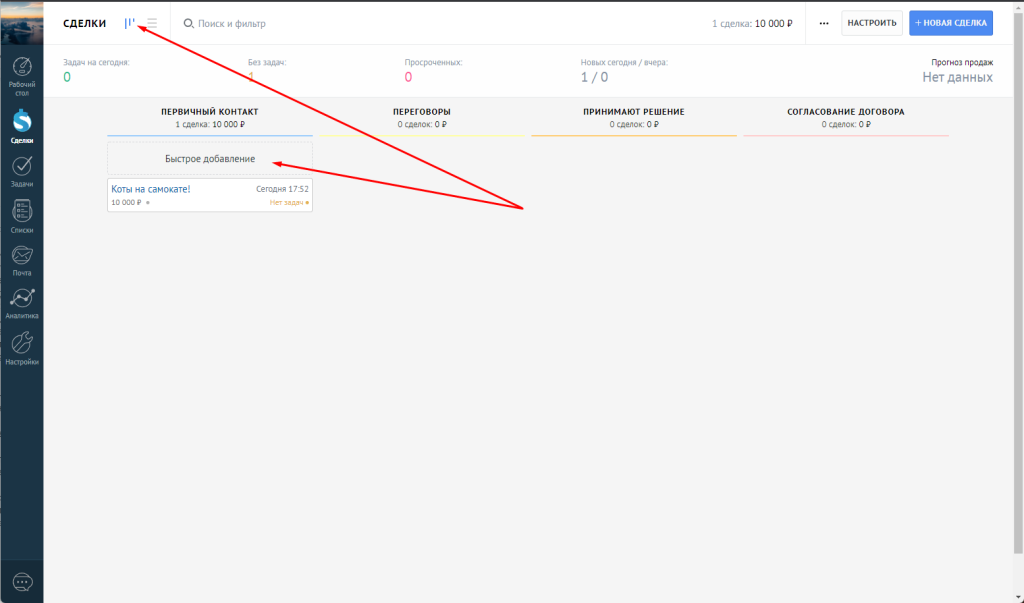Select the Сделки sidebar icon
Screen dimensions: 1024x603
21,121
